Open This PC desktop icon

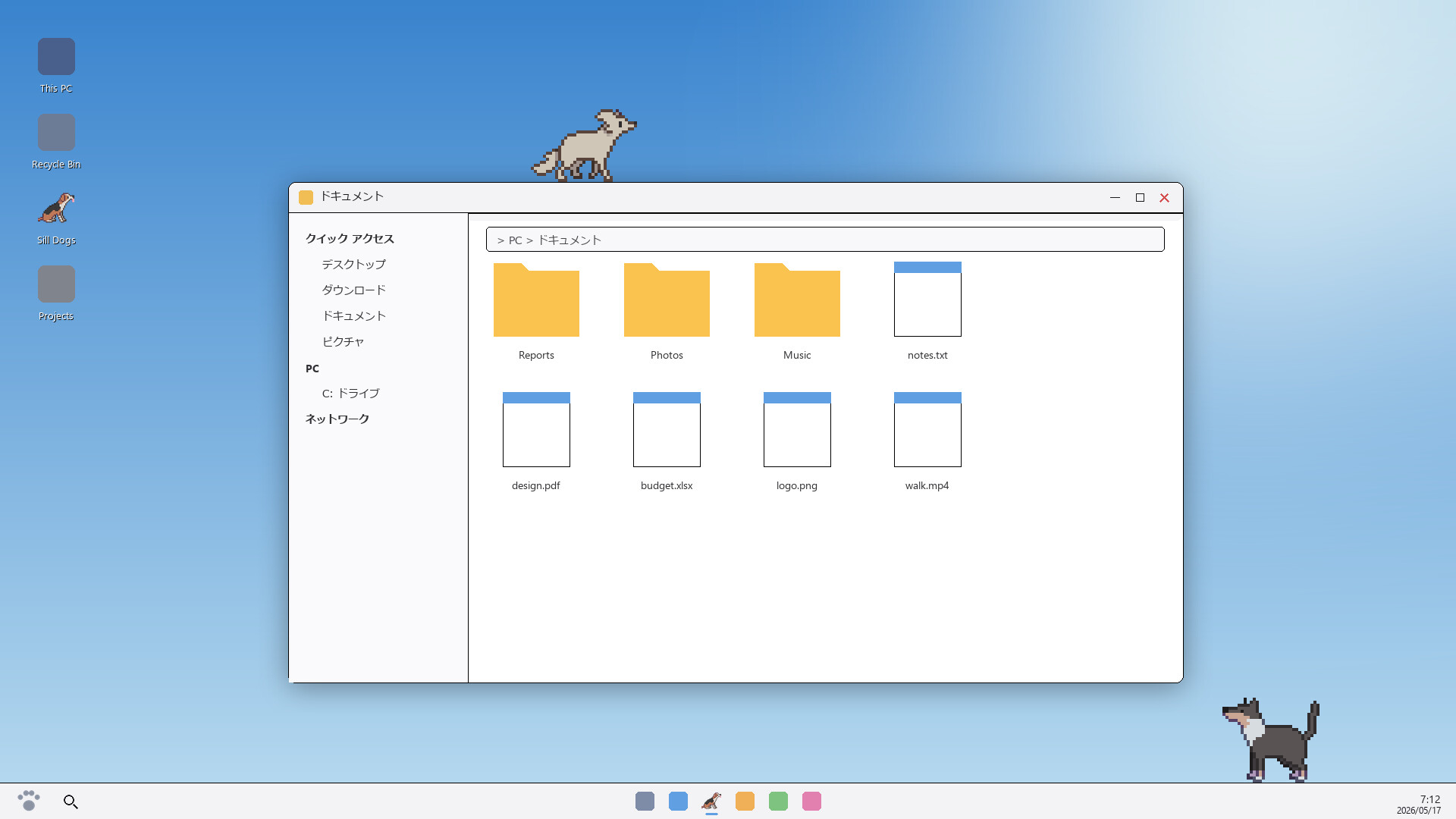click(56, 57)
